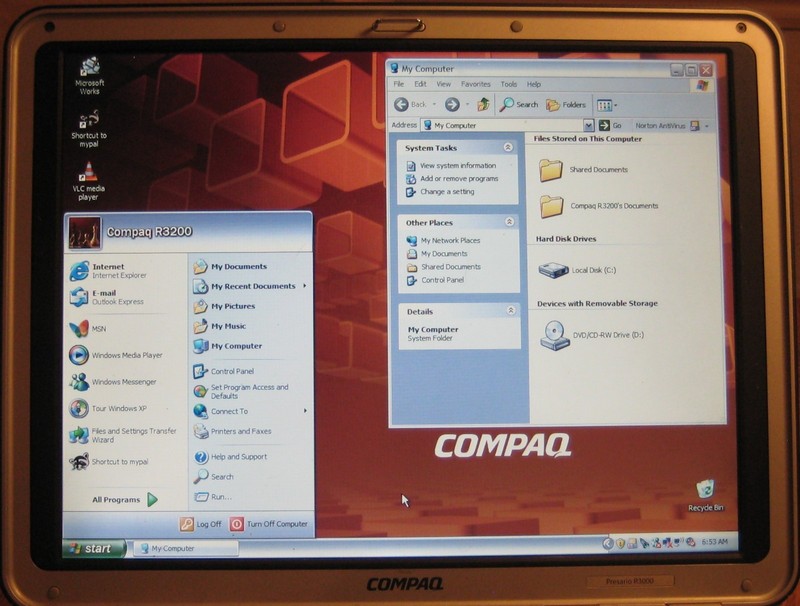Open My Music from Start menu

[x=220, y=326]
